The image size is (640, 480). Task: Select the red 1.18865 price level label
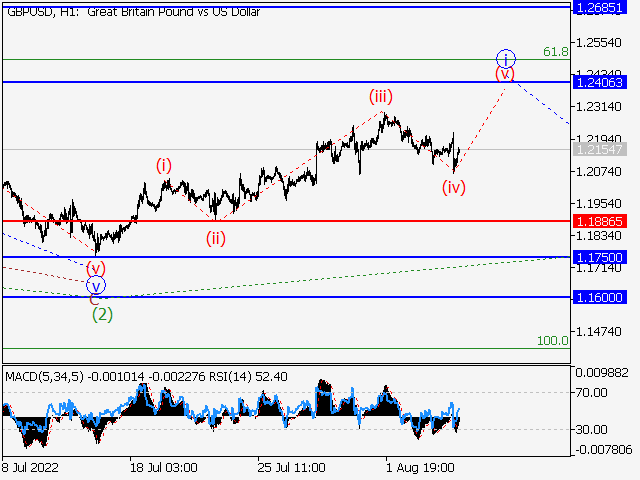600,221
